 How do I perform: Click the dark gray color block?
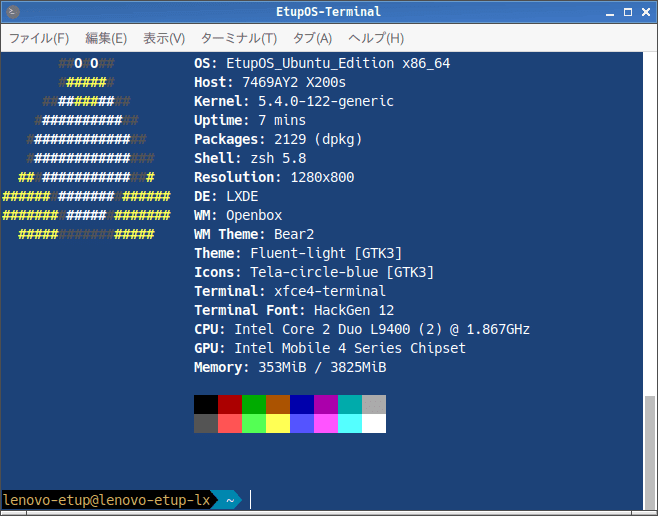coord(206,423)
